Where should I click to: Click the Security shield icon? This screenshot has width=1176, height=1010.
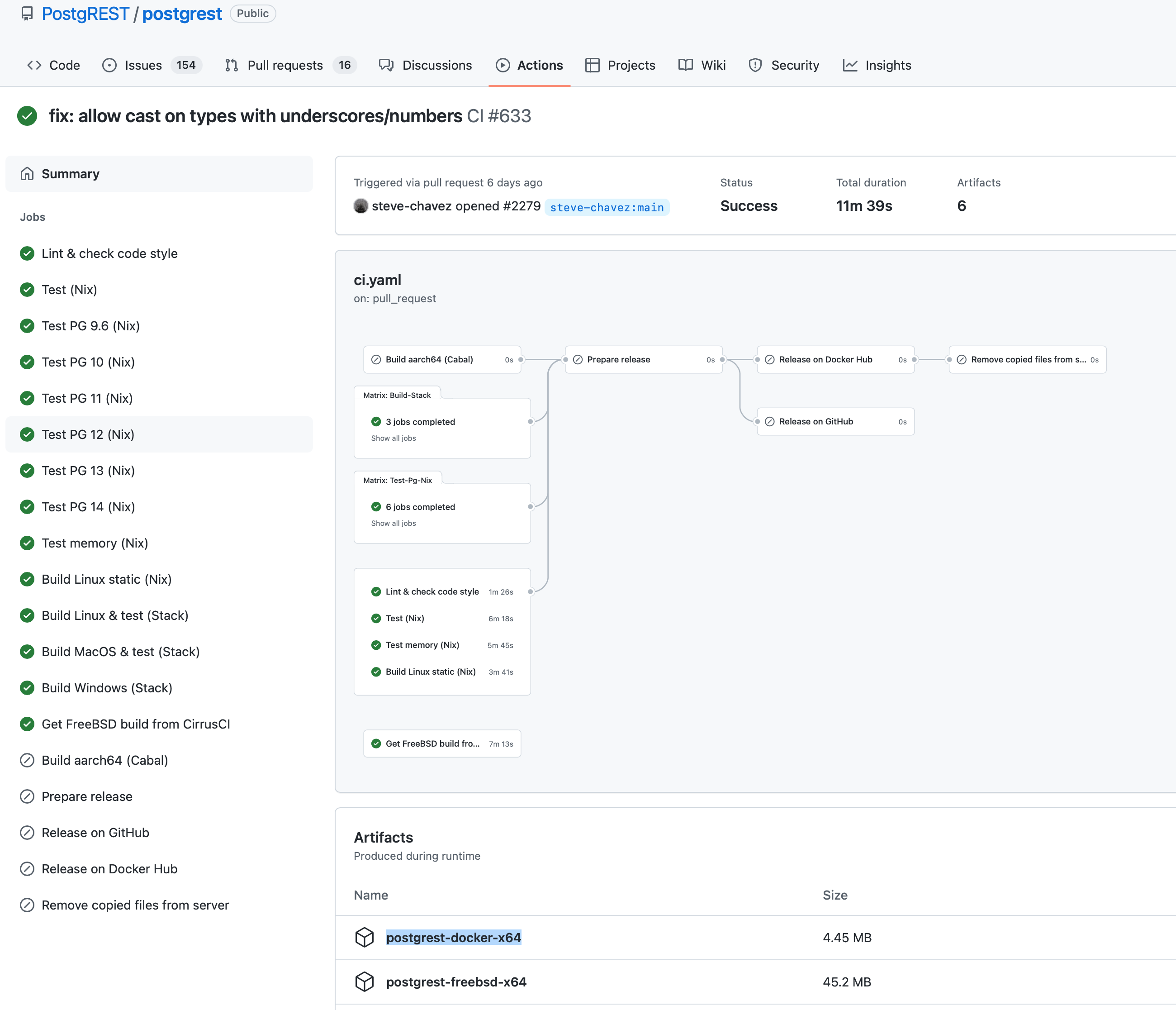755,65
